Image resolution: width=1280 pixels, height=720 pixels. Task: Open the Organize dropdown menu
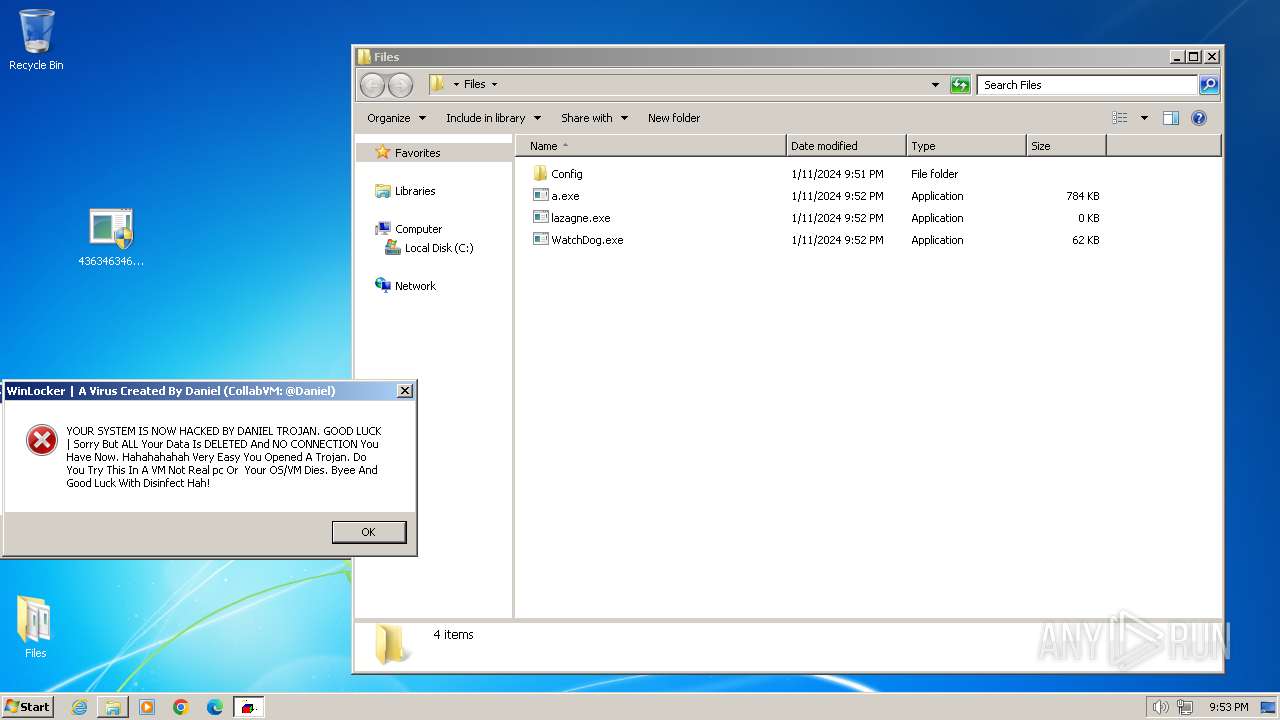click(x=396, y=118)
